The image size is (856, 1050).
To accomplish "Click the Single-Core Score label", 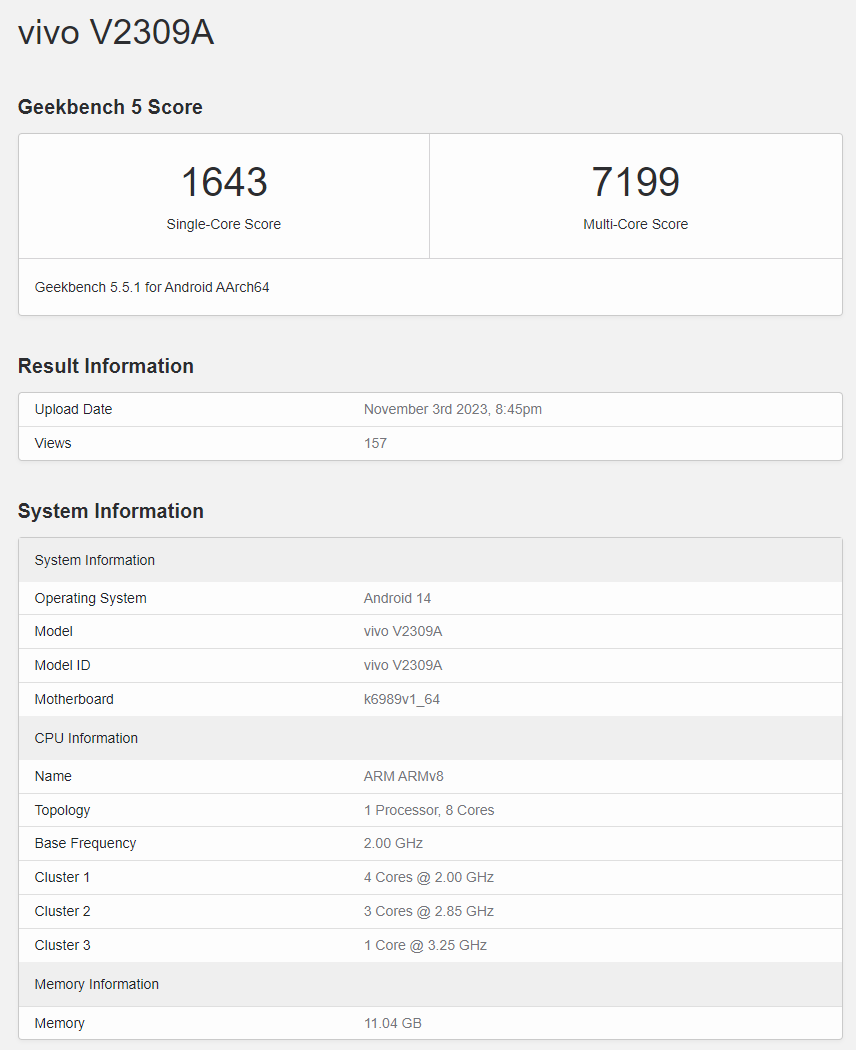I will click(x=224, y=224).
